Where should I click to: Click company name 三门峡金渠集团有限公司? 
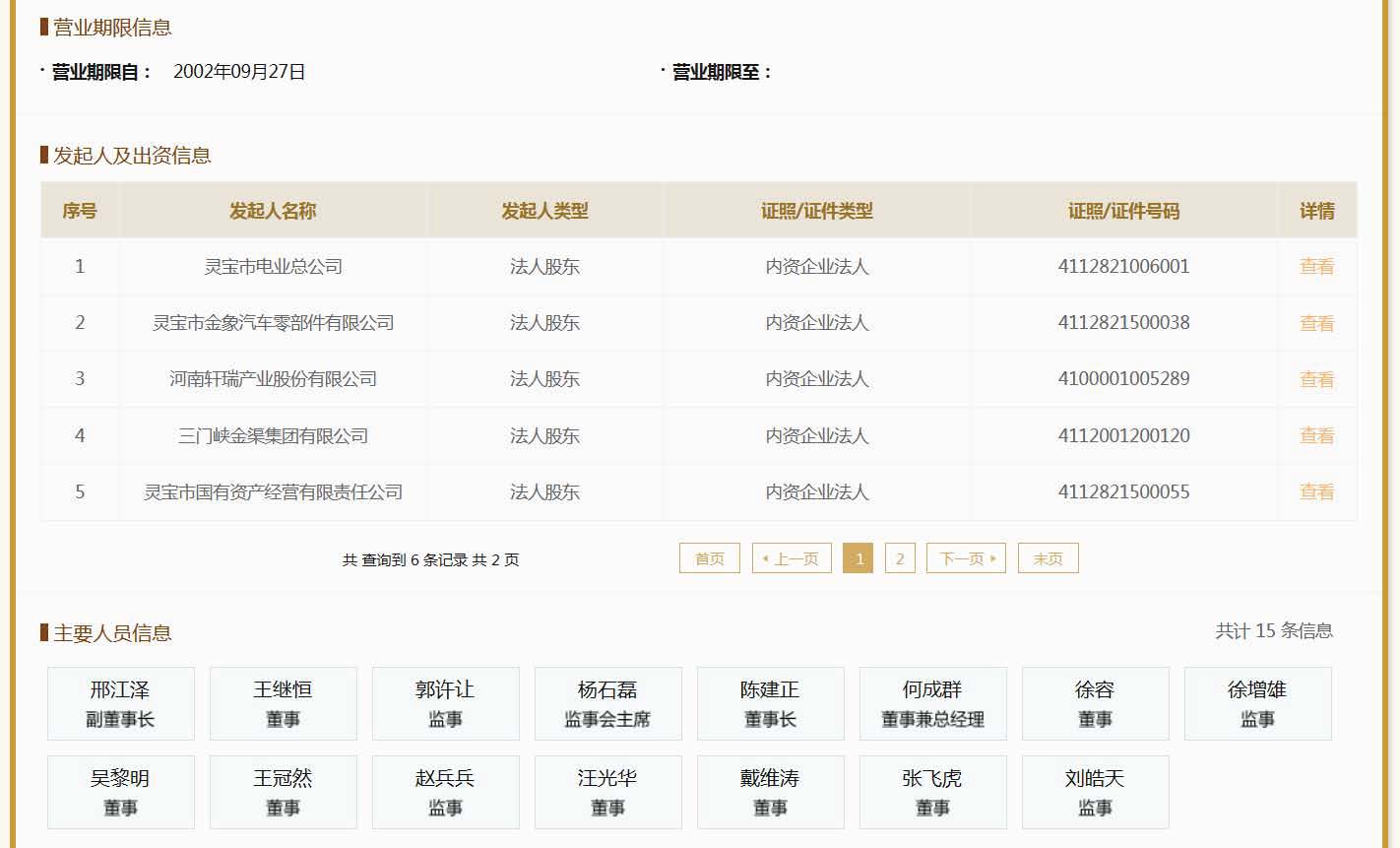tap(273, 435)
